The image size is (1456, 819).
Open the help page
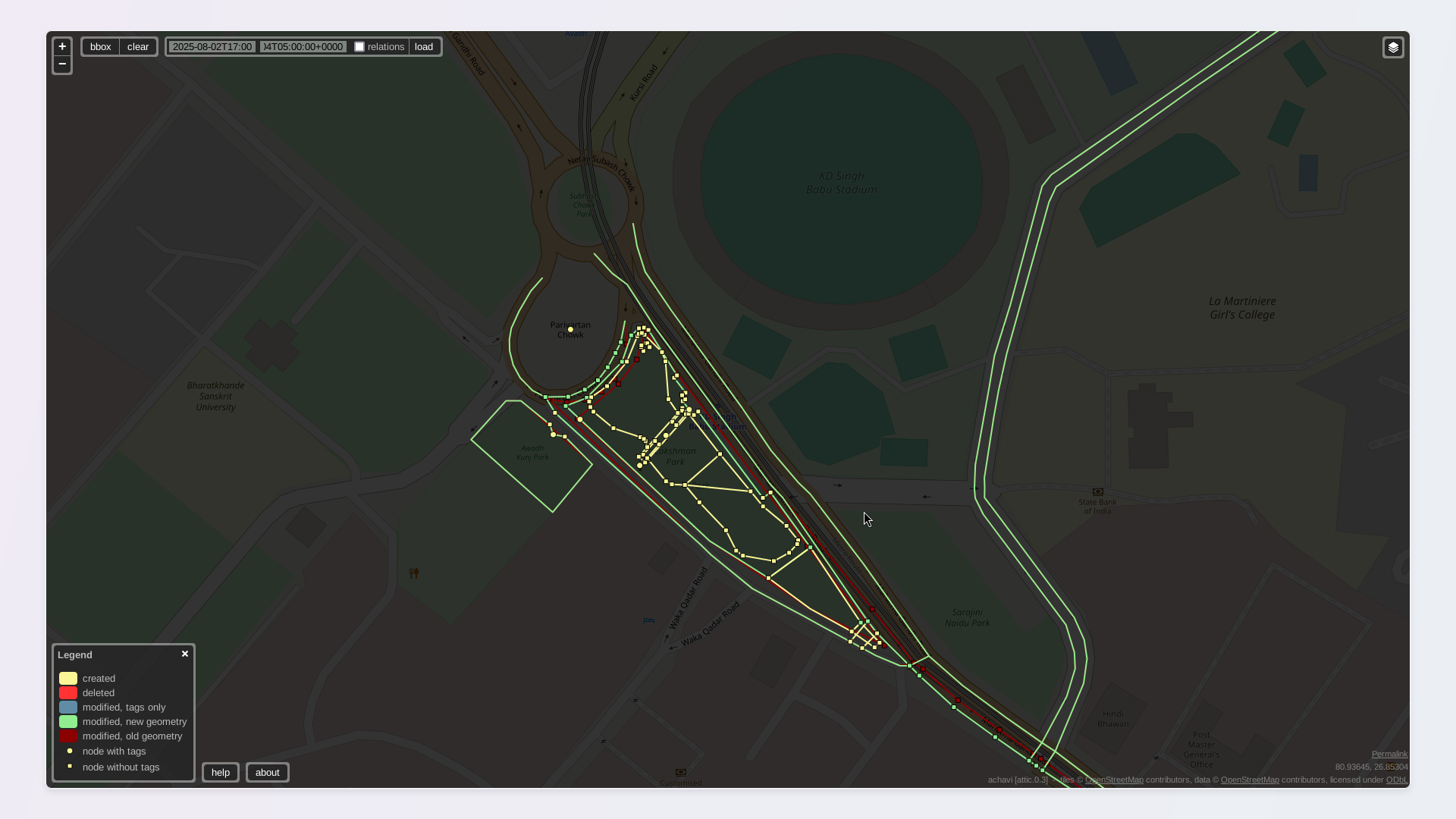(221, 773)
